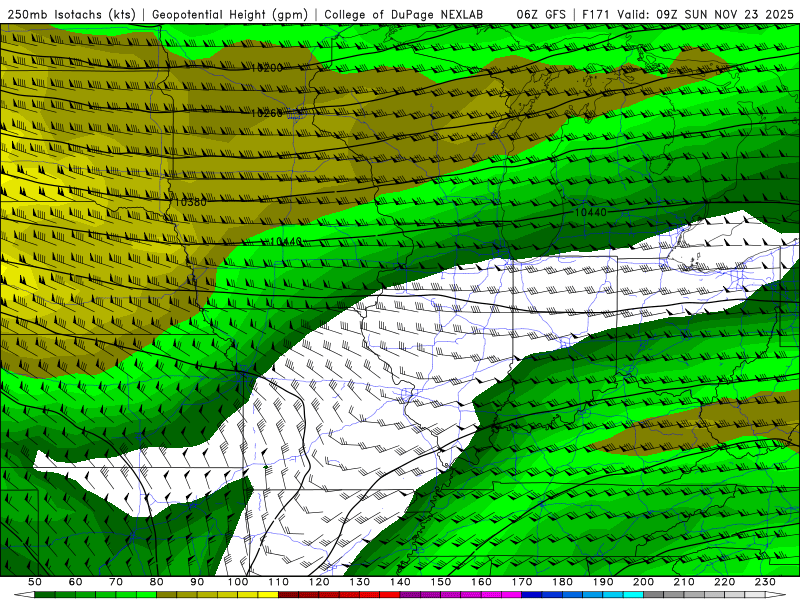Click the 210 value on the colour scale
This screenshot has height=600, width=800.
[685, 582]
